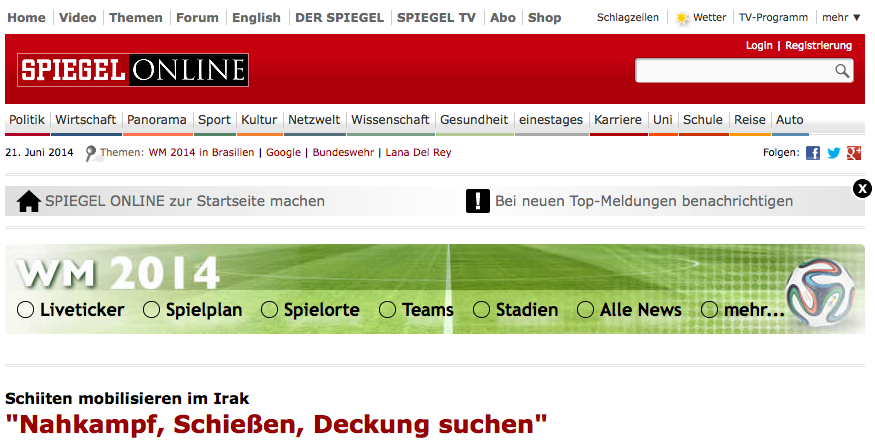Click the Login link
875x441 pixels.
(759, 45)
